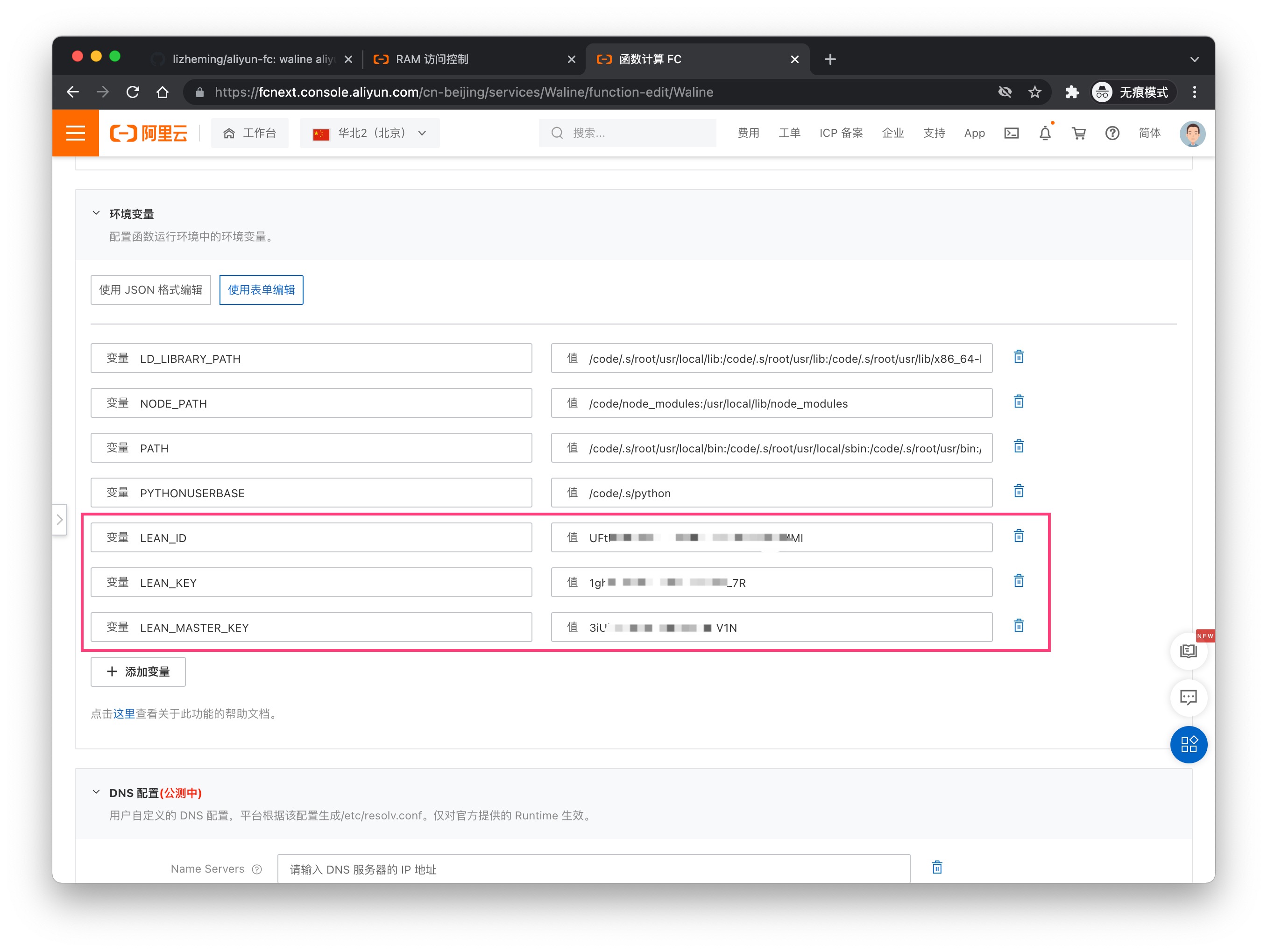
Task: Open the 华北2 (北京) region dropdown
Action: click(370, 133)
